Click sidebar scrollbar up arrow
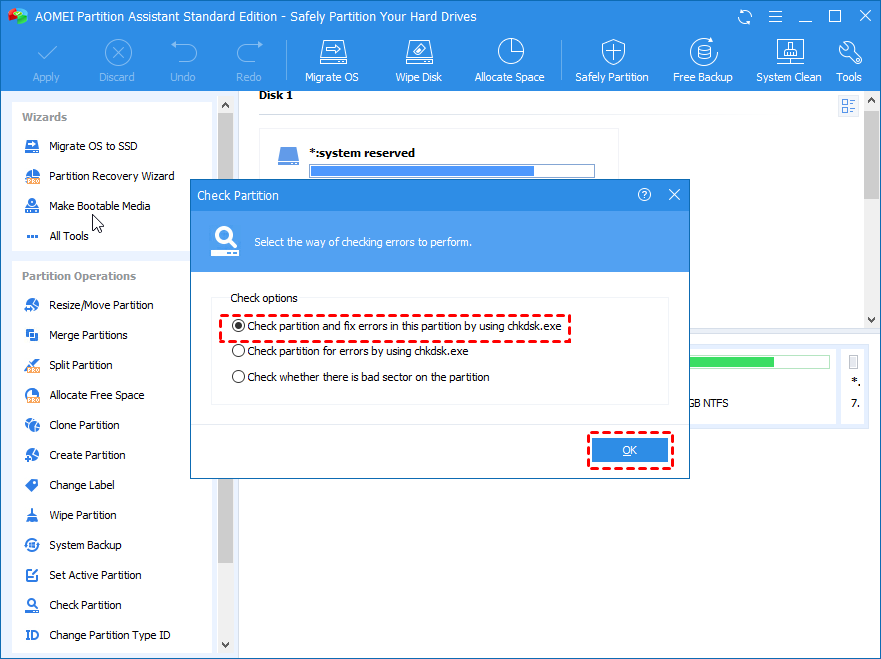Image resolution: width=881 pixels, height=659 pixels. pos(225,105)
